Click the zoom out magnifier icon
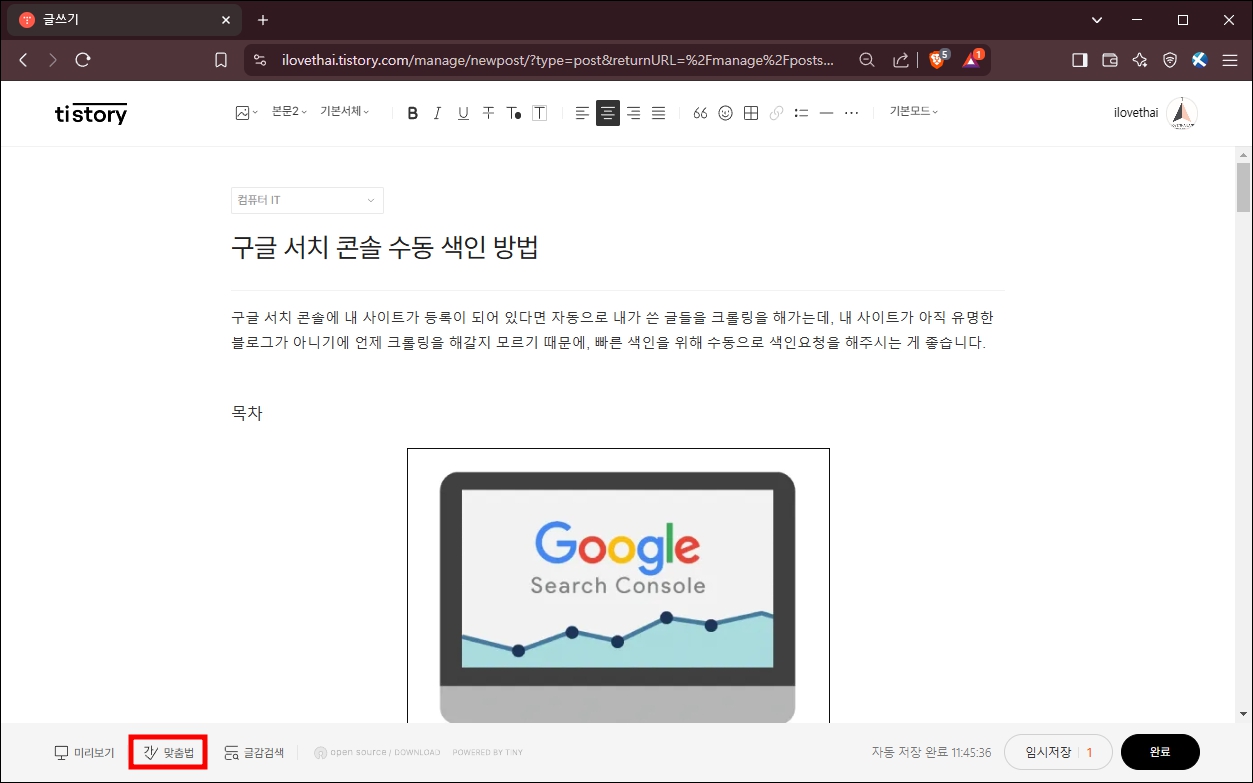This screenshot has height=783, width=1253. pyautogui.click(x=867, y=60)
